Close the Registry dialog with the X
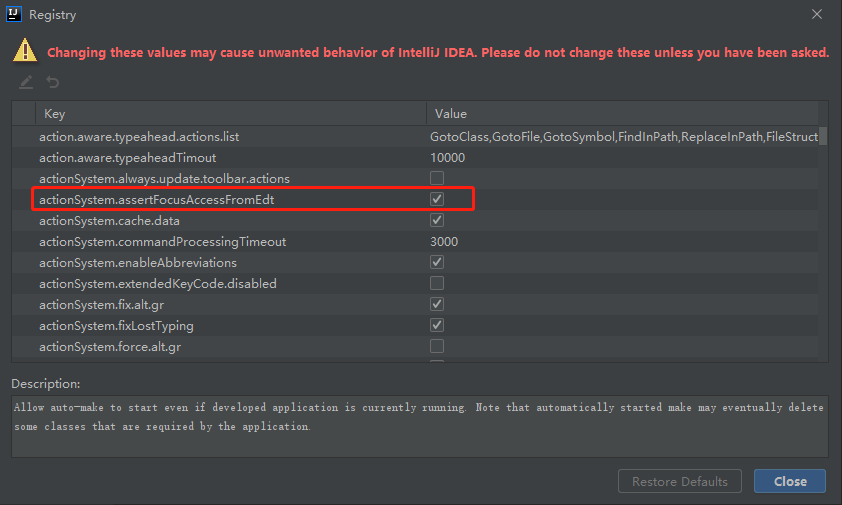842x505 pixels. (x=817, y=15)
